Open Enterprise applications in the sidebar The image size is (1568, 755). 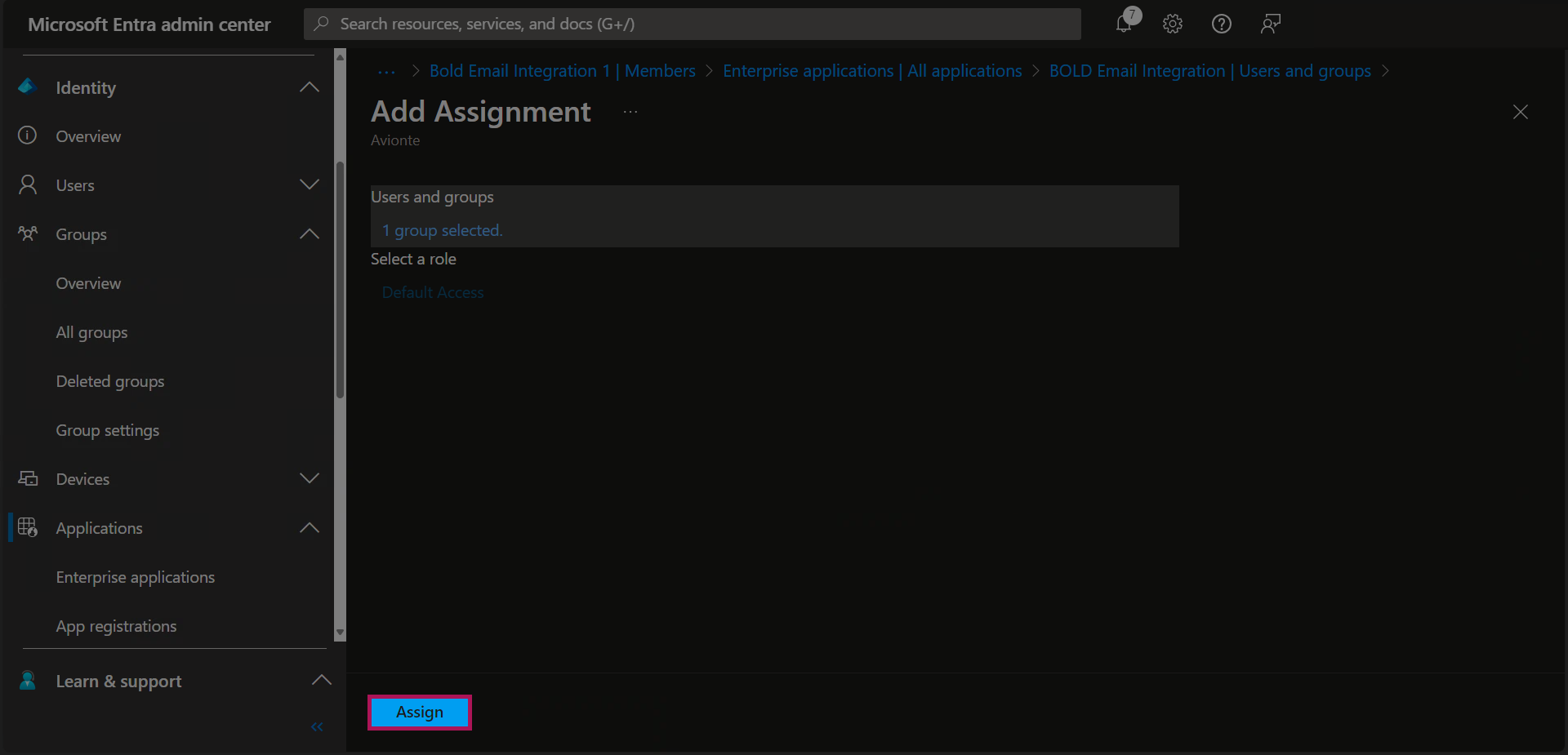[x=136, y=577]
